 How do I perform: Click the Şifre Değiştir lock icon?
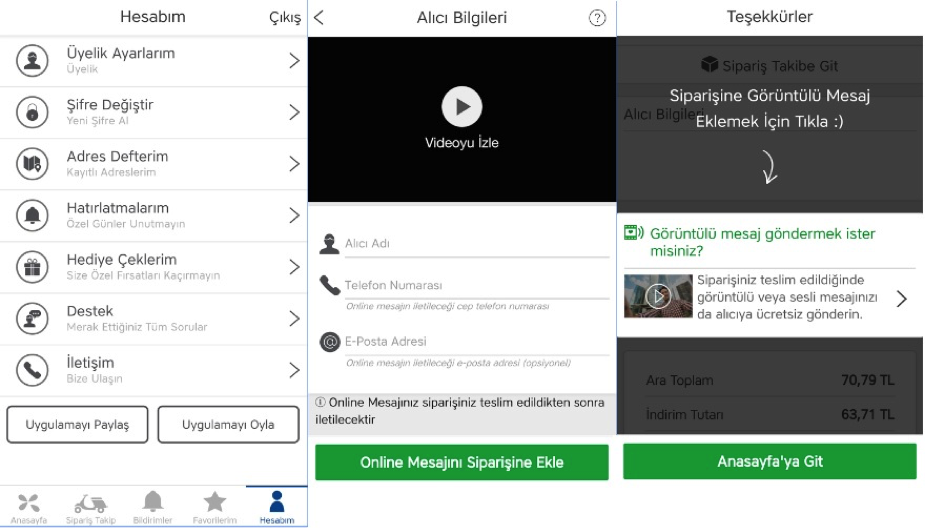click(x=32, y=112)
